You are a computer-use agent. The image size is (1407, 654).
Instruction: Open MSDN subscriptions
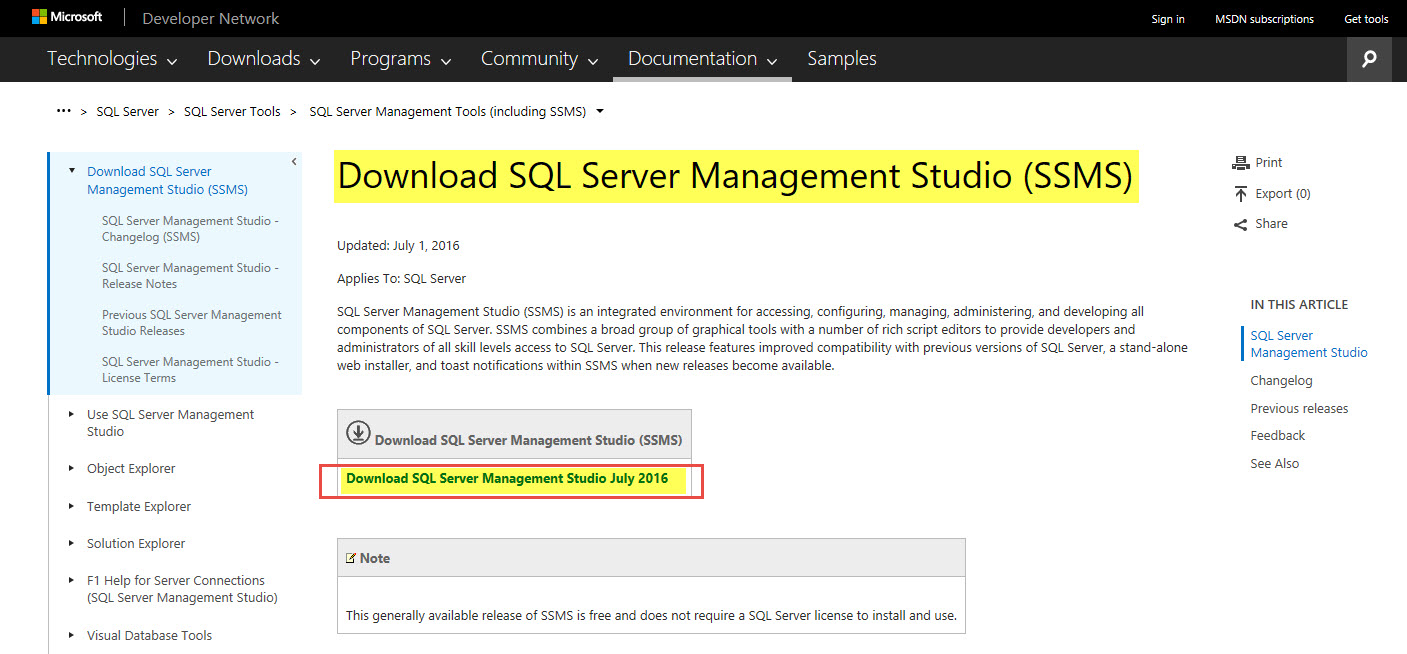pyautogui.click(x=1265, y=19)
